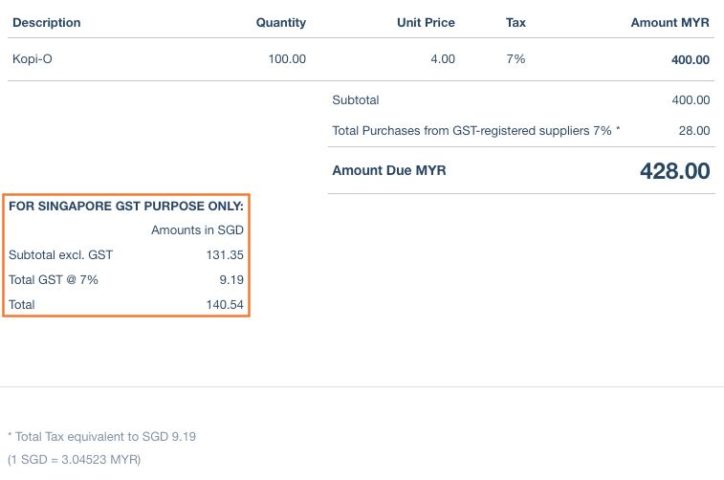Click the Amounts in SGD label
The image size is (724, 480).
(x=197, y=230)
